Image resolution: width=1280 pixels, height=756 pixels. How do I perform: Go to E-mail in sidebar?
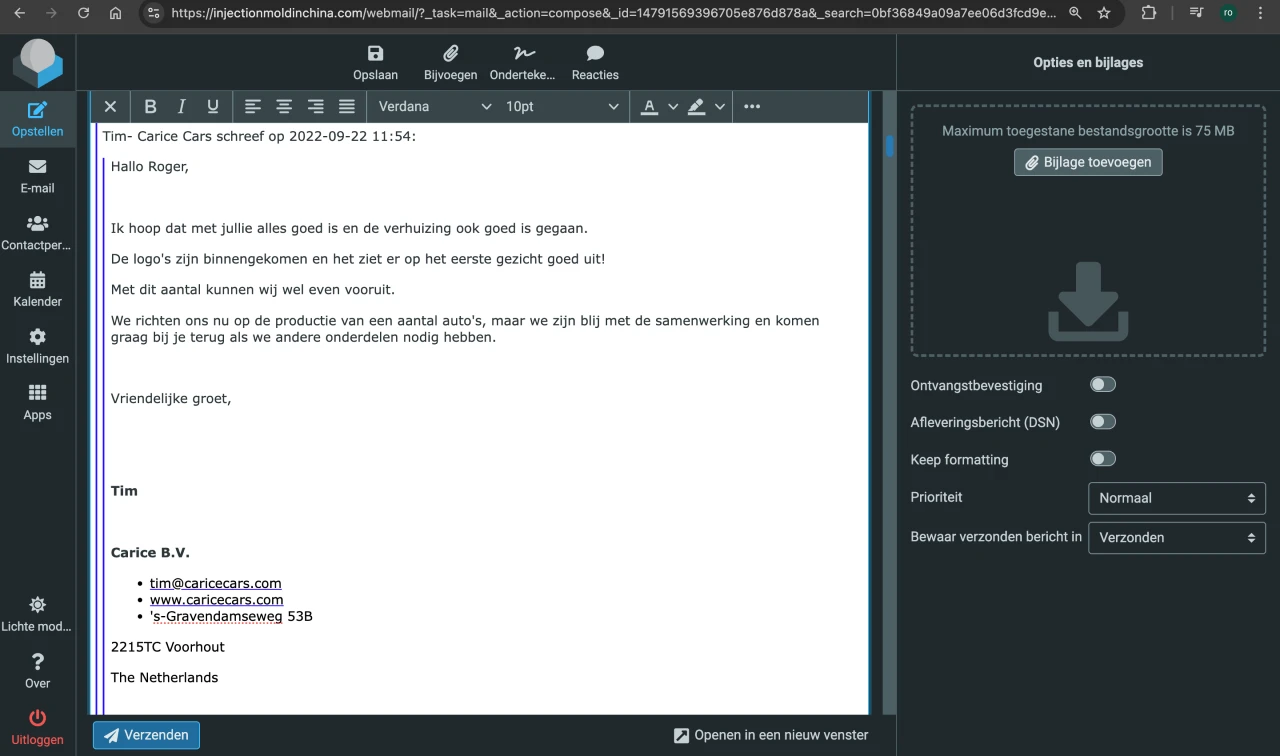click(x=38, y=176)
